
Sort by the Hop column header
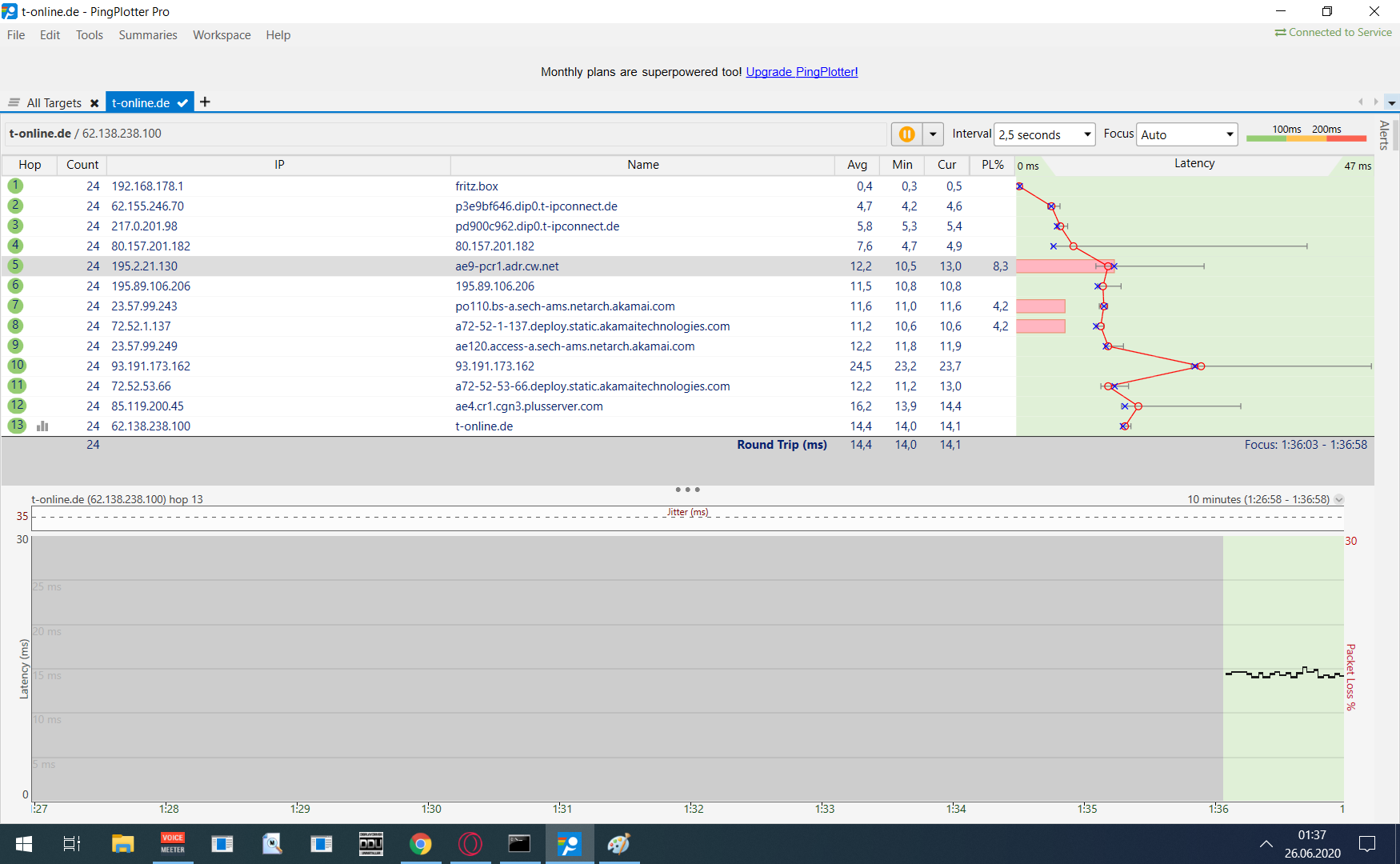[x=30, y=165]
